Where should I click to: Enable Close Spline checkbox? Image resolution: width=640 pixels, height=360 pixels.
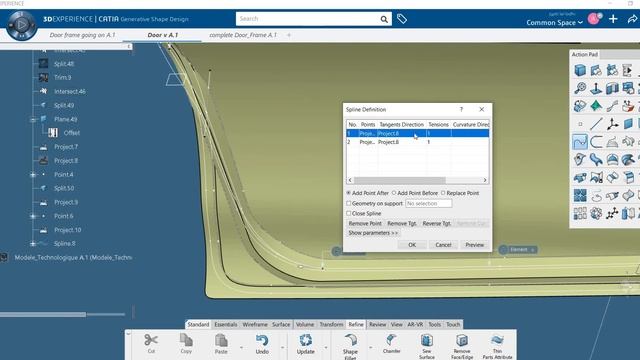pos(349,213)
